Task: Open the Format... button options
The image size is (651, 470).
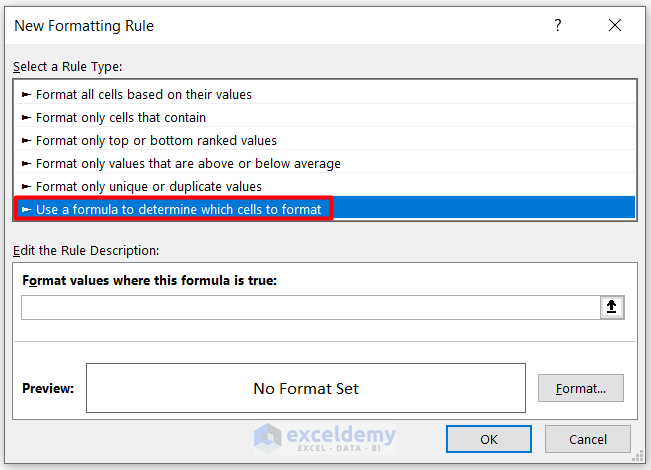Action: [580, 388]
